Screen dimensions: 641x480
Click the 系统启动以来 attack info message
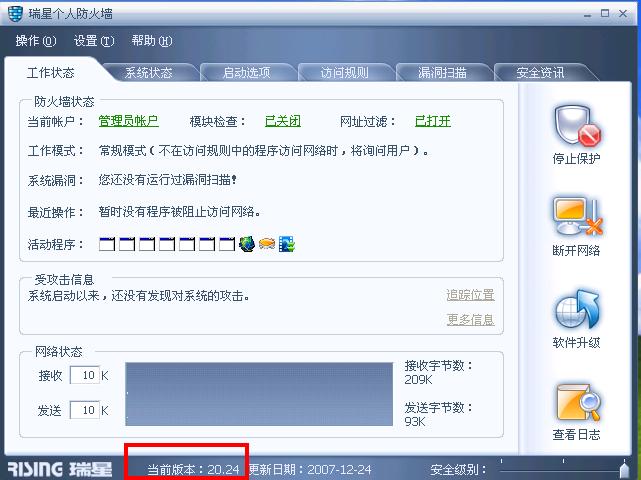[x=139, y=296]
